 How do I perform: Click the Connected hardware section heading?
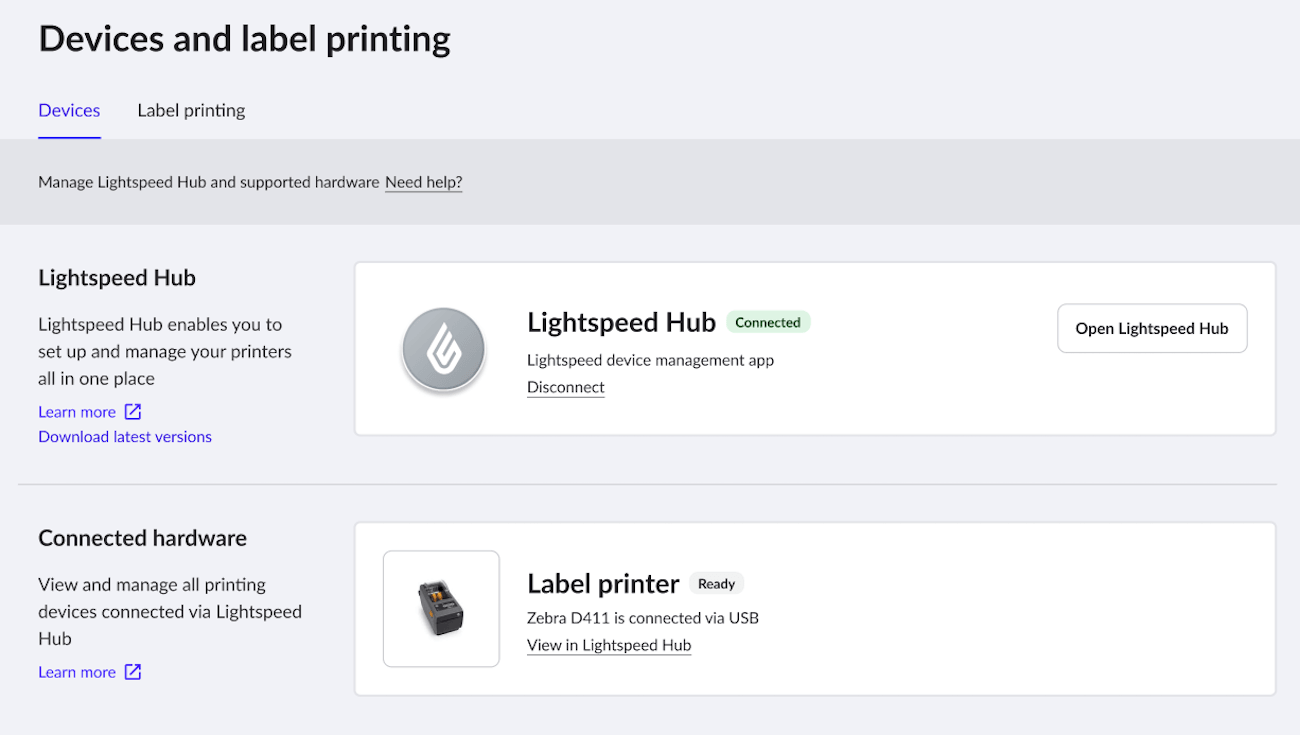pos(142,538)
